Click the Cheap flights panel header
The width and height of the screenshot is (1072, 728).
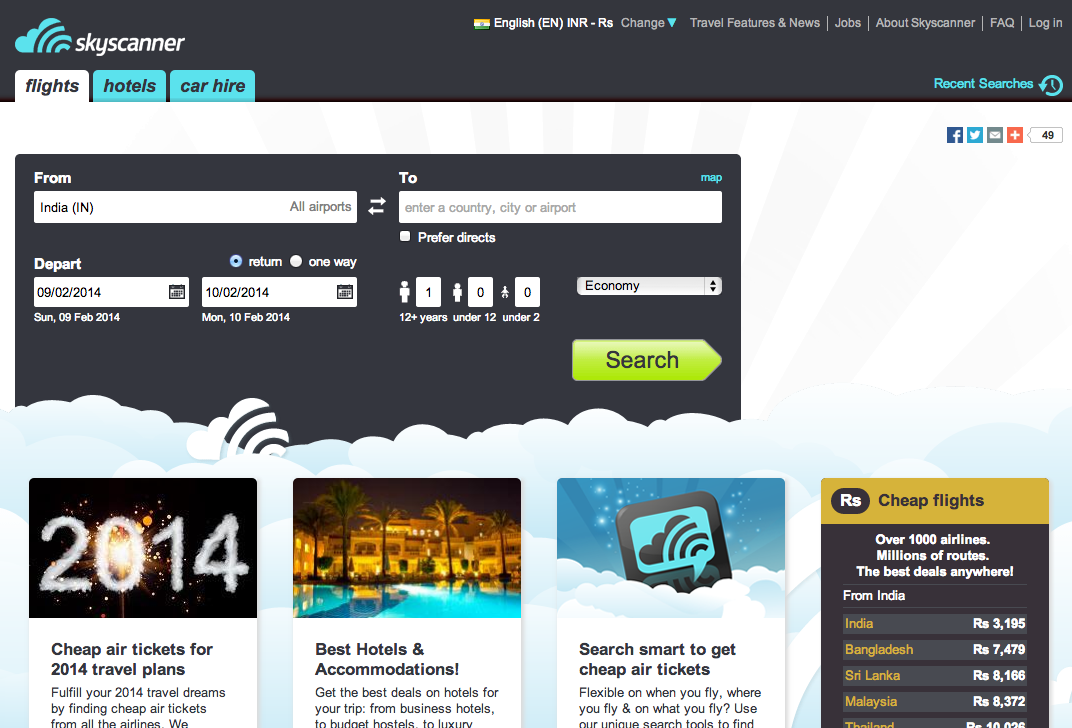[935, 501]
